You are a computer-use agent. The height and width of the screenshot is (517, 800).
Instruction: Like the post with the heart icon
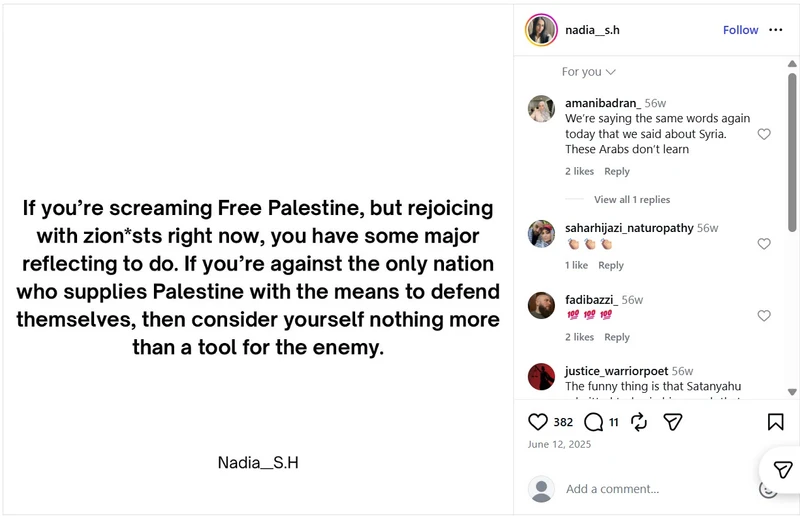click(537, 422)
